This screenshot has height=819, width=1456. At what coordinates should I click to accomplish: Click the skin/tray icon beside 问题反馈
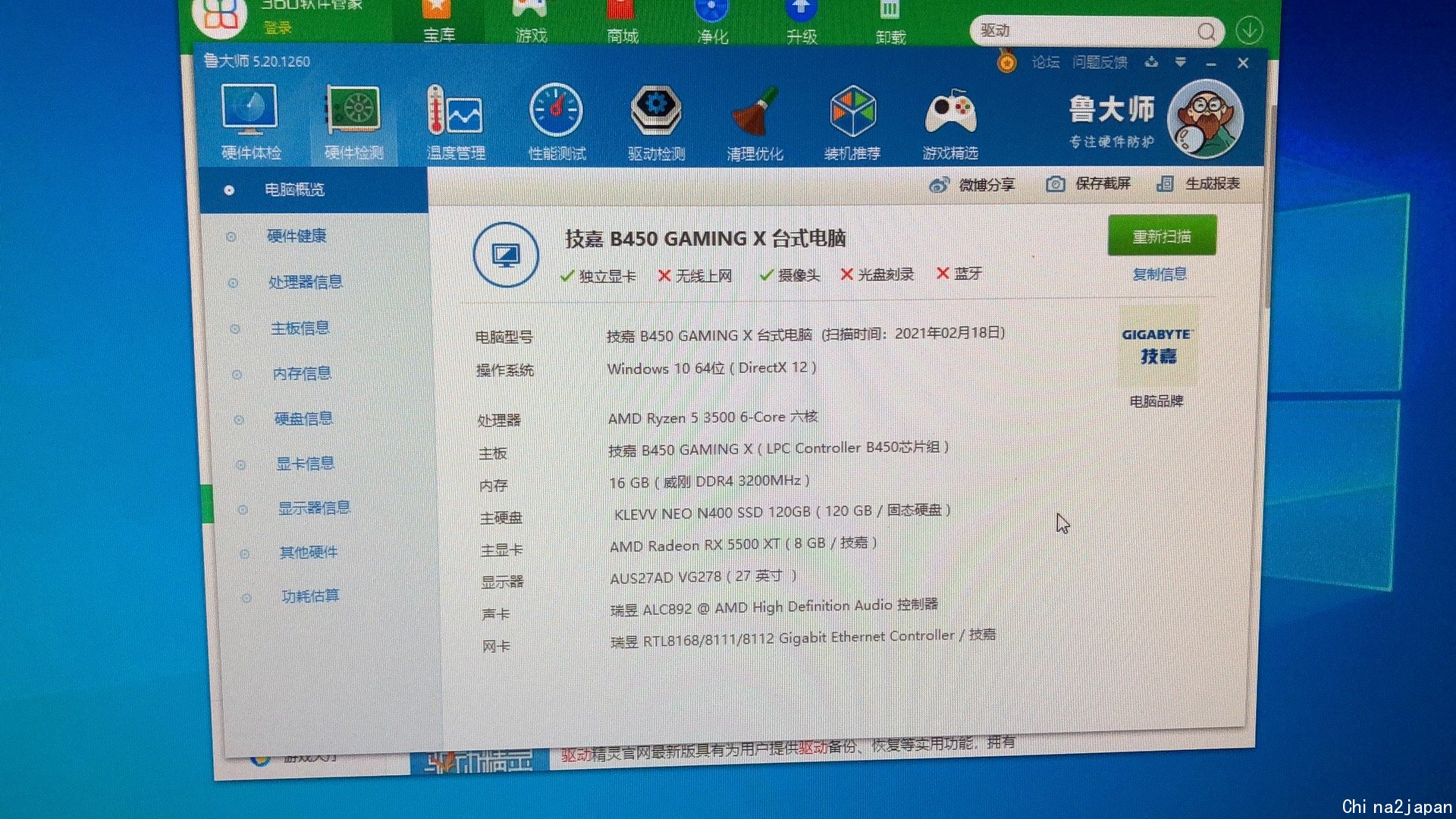coord(1151,62)
